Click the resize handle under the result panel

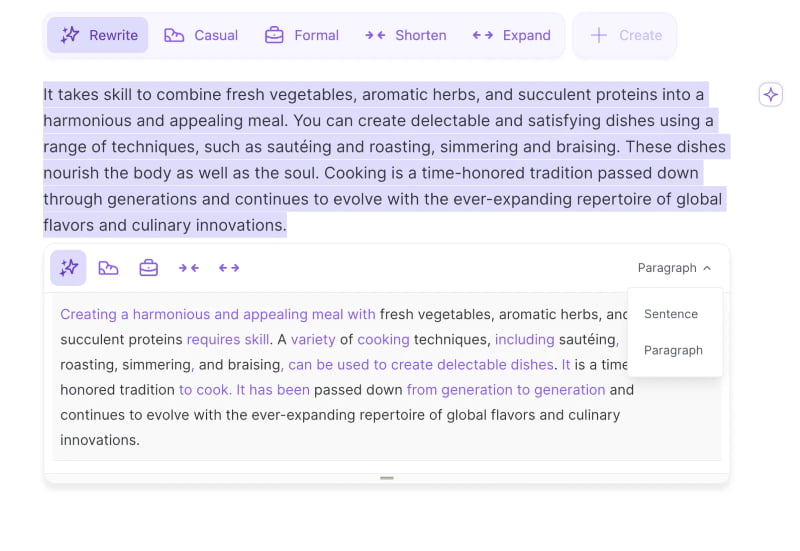coord(387,478)
